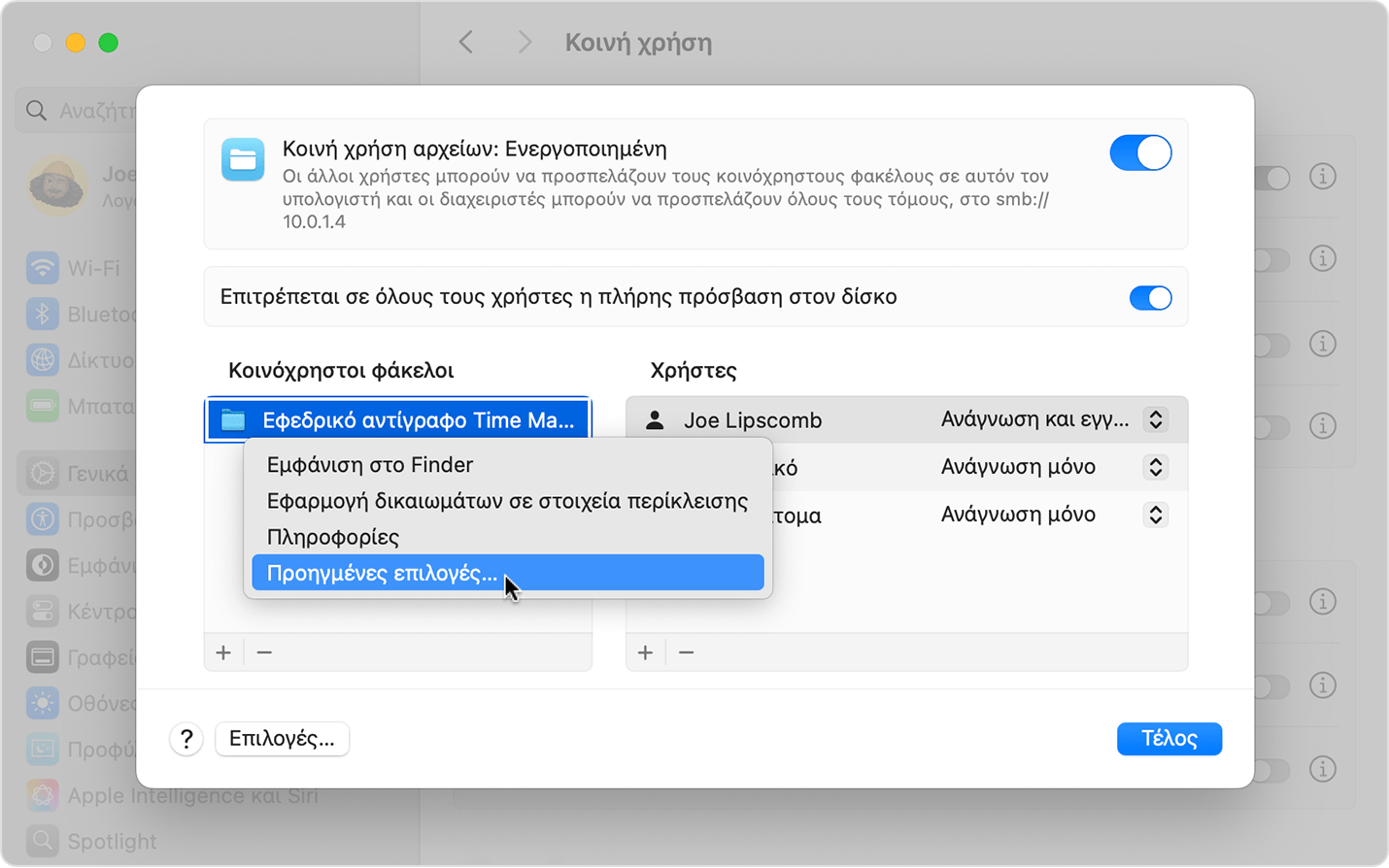This screenshot has width=1389, height=868.
Task: Click the file sharing folder icon
Action: pyautogui.click(x=243, y=159)
